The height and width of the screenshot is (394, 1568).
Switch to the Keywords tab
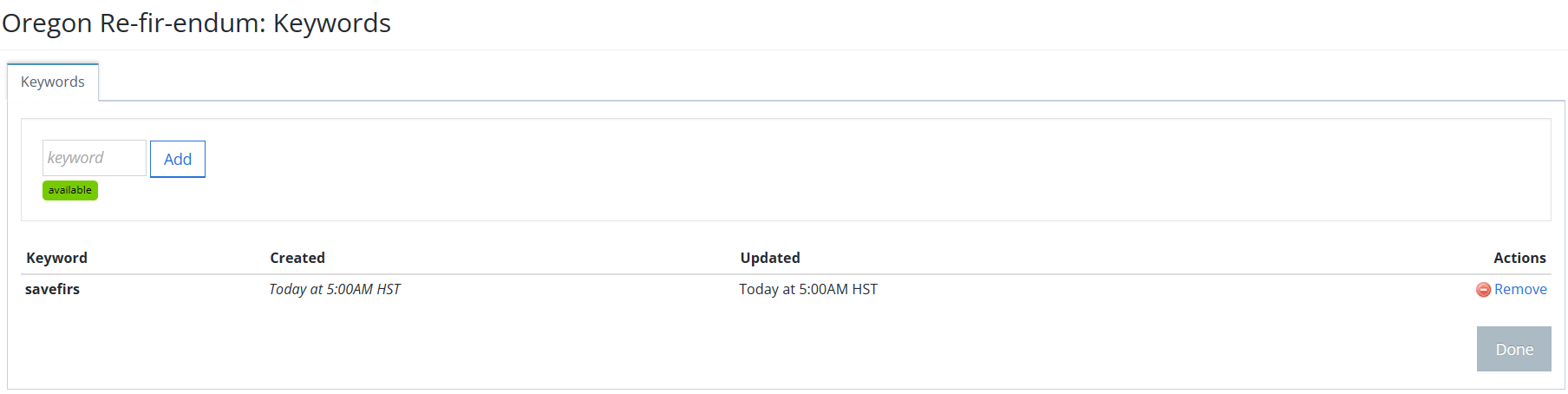click(53, 82)
